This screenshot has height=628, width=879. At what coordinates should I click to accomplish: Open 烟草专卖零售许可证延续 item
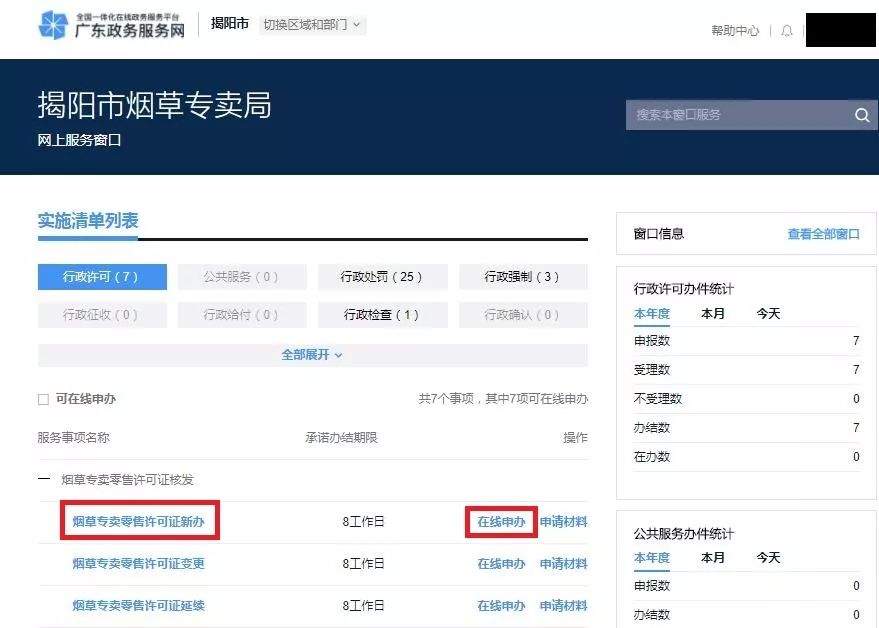pyautogui.click(x=138, y=606)
